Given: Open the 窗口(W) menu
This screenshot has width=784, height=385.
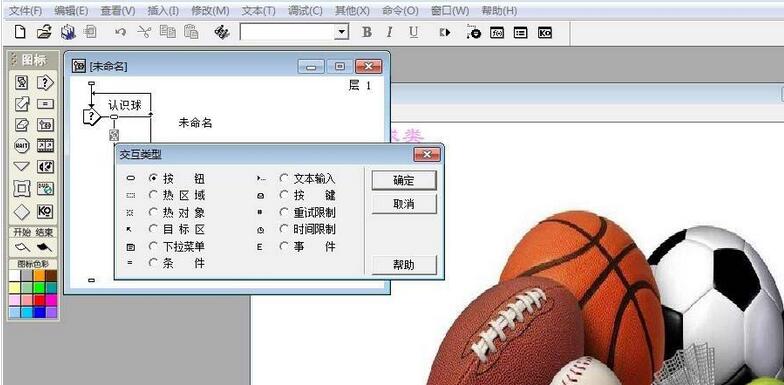Looking at the screenshot, I should [450, 10].
